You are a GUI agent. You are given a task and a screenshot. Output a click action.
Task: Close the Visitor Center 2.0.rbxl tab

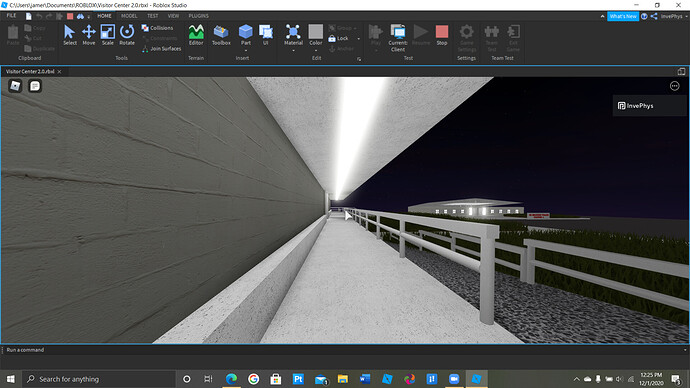coord(59,72)
